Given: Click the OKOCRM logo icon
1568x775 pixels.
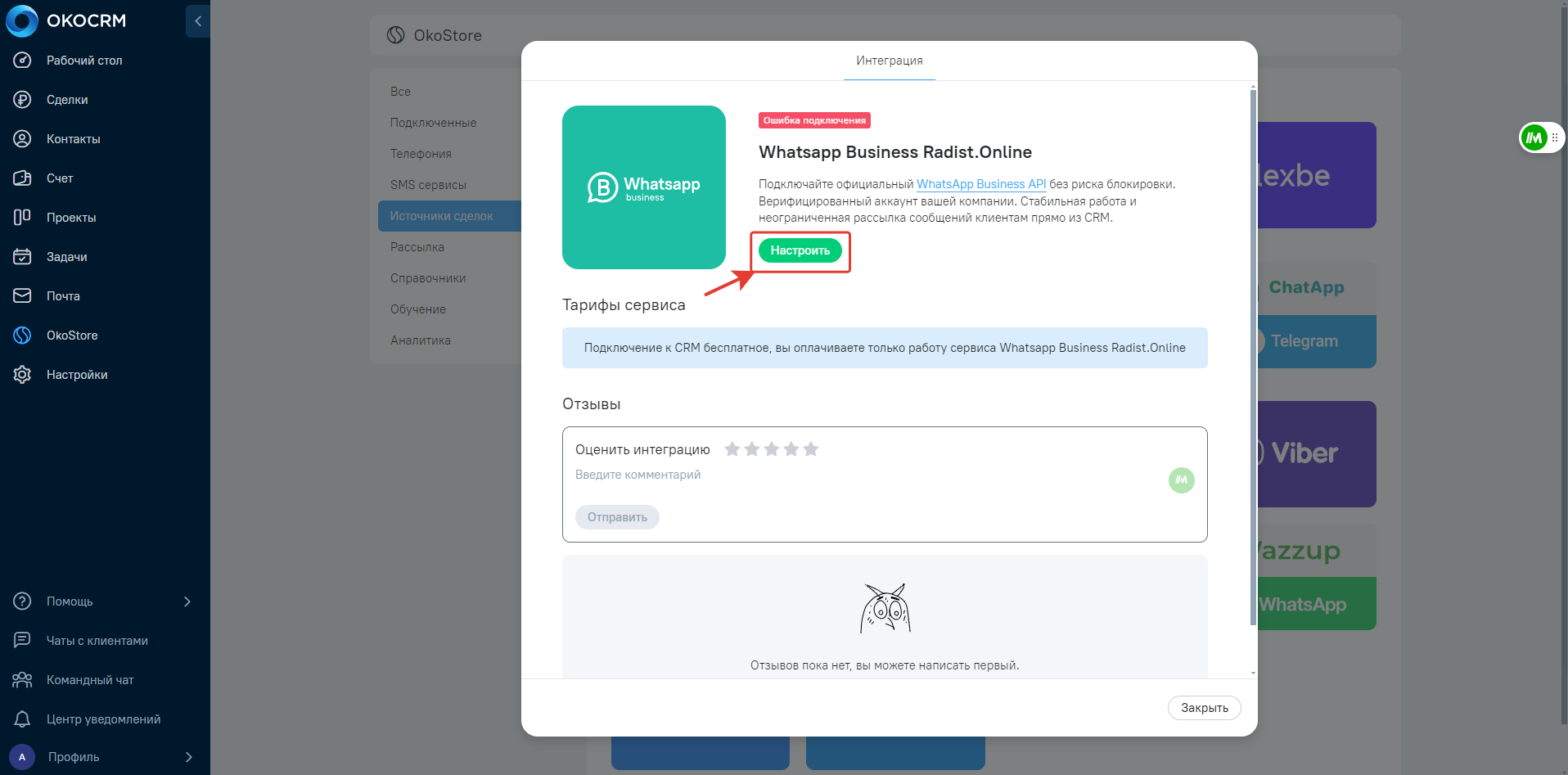Looking at the screenshot, I should coord(22,20).
